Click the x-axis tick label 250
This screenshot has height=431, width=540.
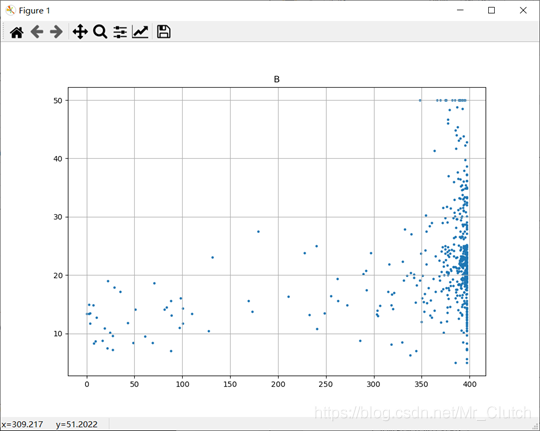tap(326, 384)
